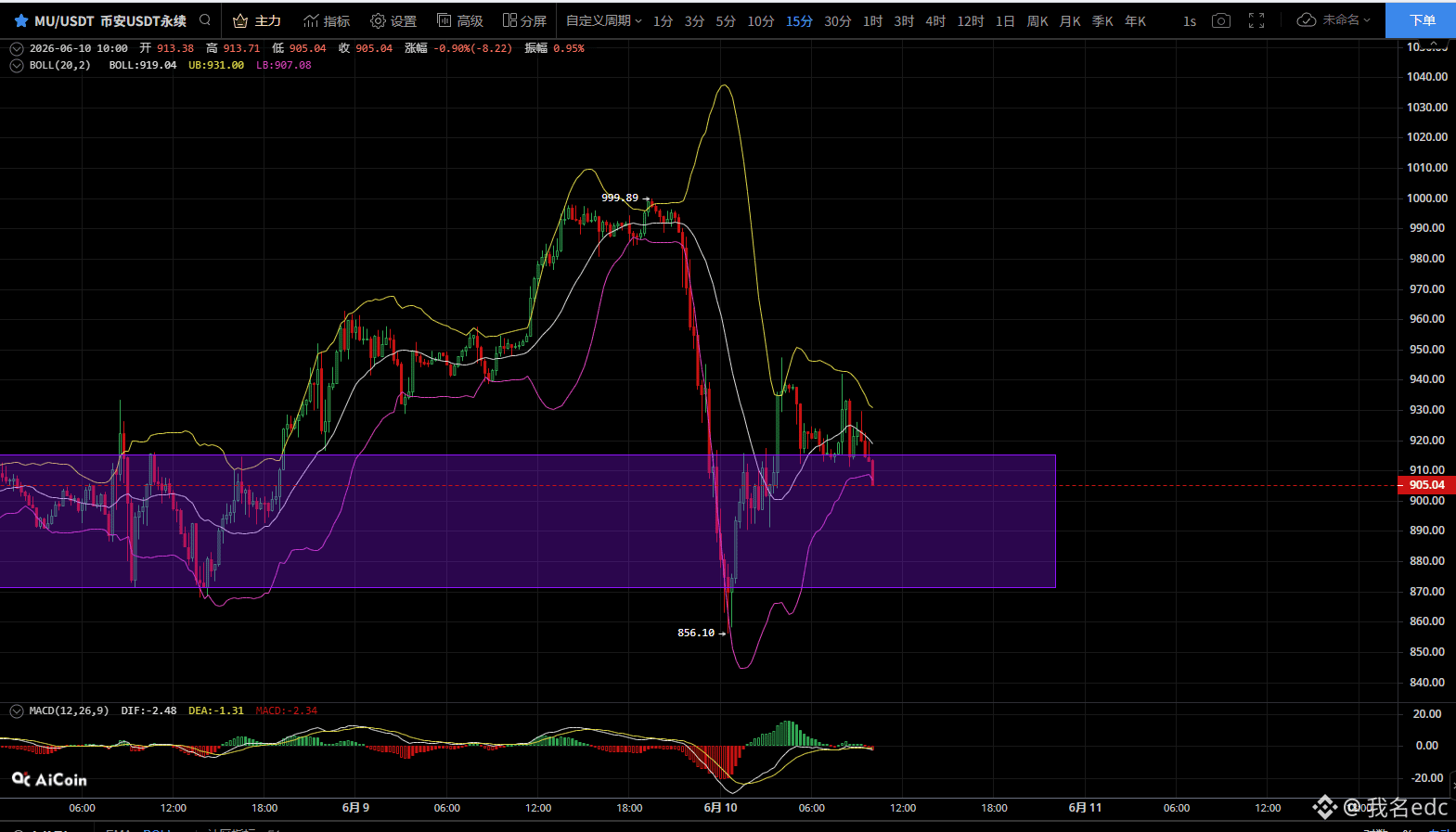Image resolution: width=1456 pixels, height=832 pixels.
Task: Click the 涨幅 -0.90%(-8.22) change value
Action: click(458, 48)
